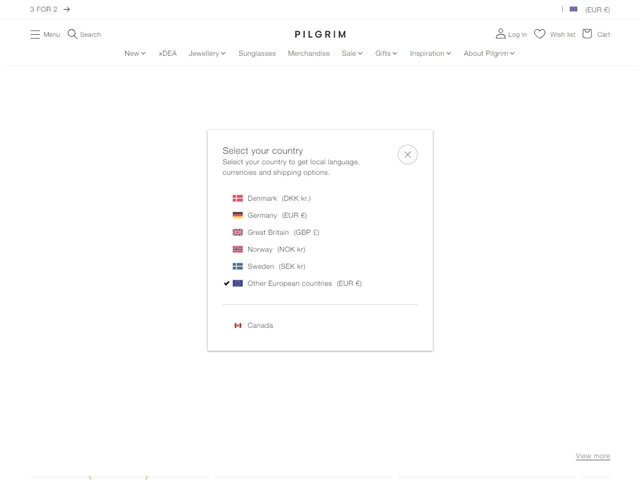Image resolution: width=640 pixels, height=480 pixels.
Task: Open the Merchandise menu item
Action: (x=309, y=53)
